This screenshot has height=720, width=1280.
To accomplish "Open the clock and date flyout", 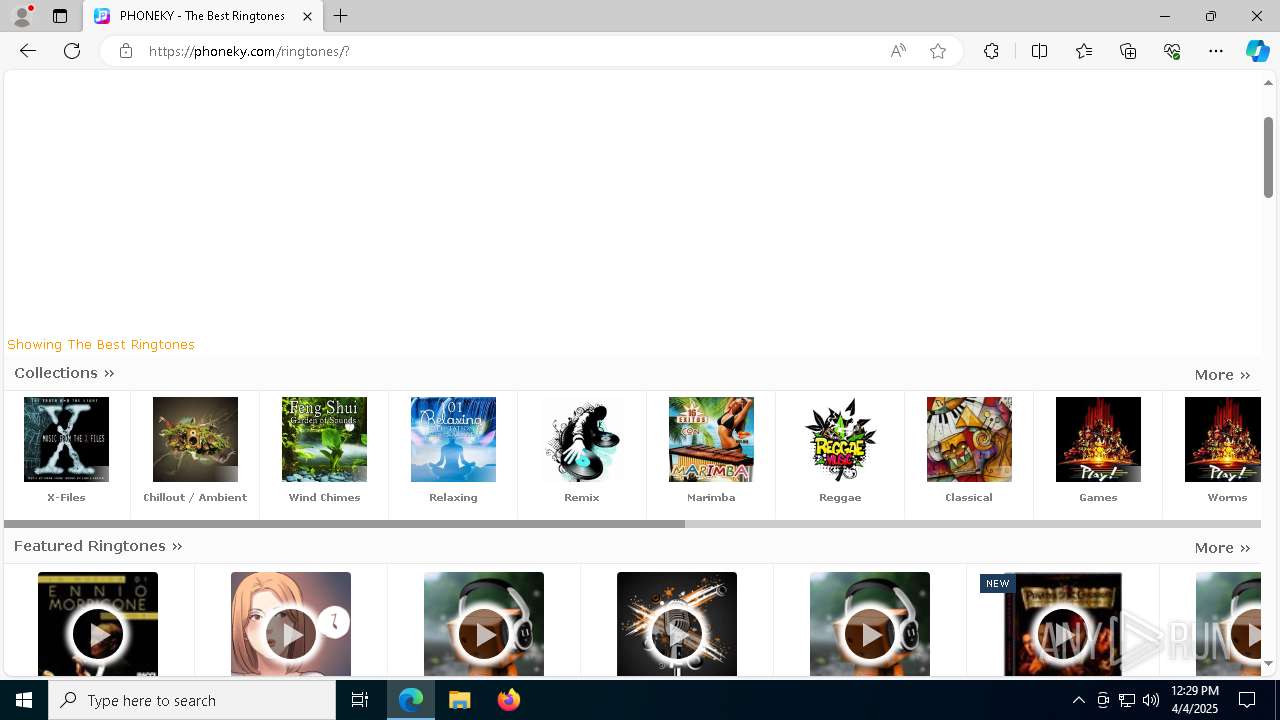I will pyautogui.click(x=1194, y=700).
